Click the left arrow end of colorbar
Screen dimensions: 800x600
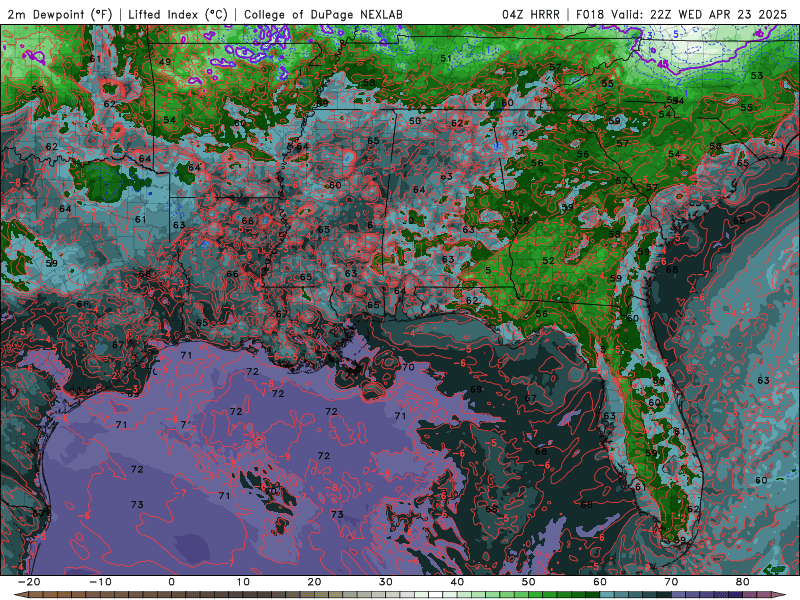coord(19,595)
